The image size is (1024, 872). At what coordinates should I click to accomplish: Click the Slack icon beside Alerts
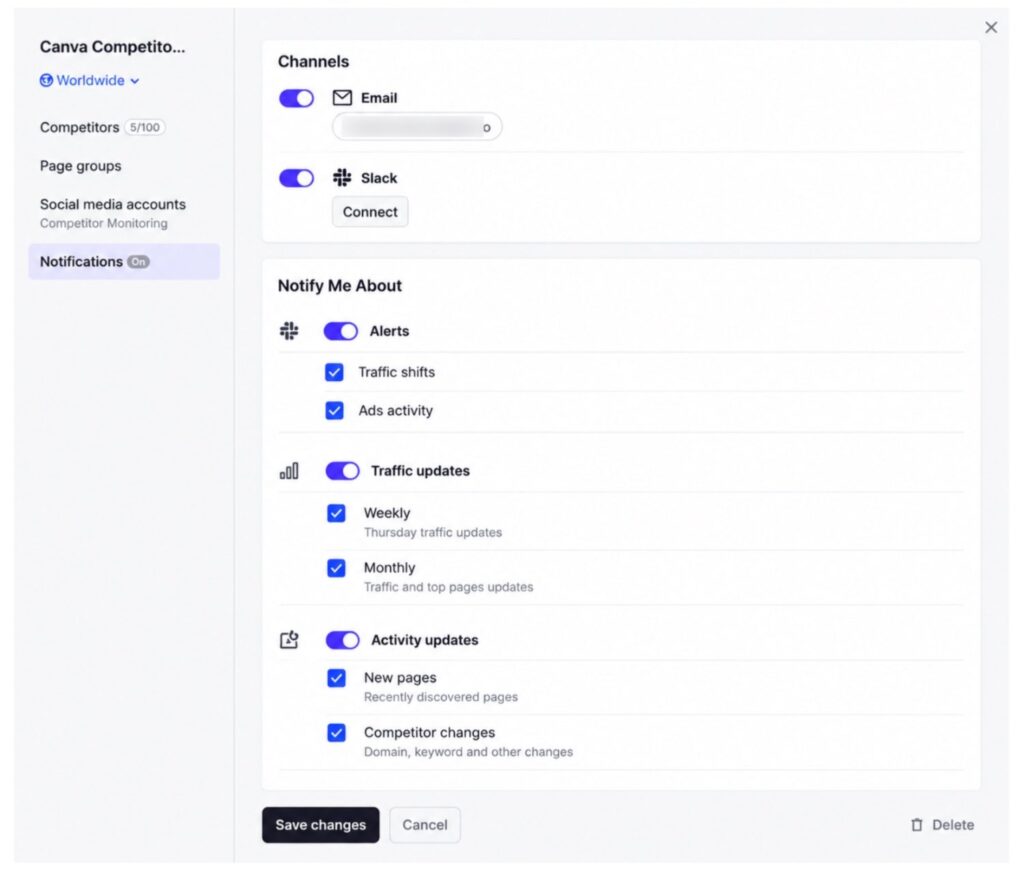pyautogui.click(x=289, y=331)
